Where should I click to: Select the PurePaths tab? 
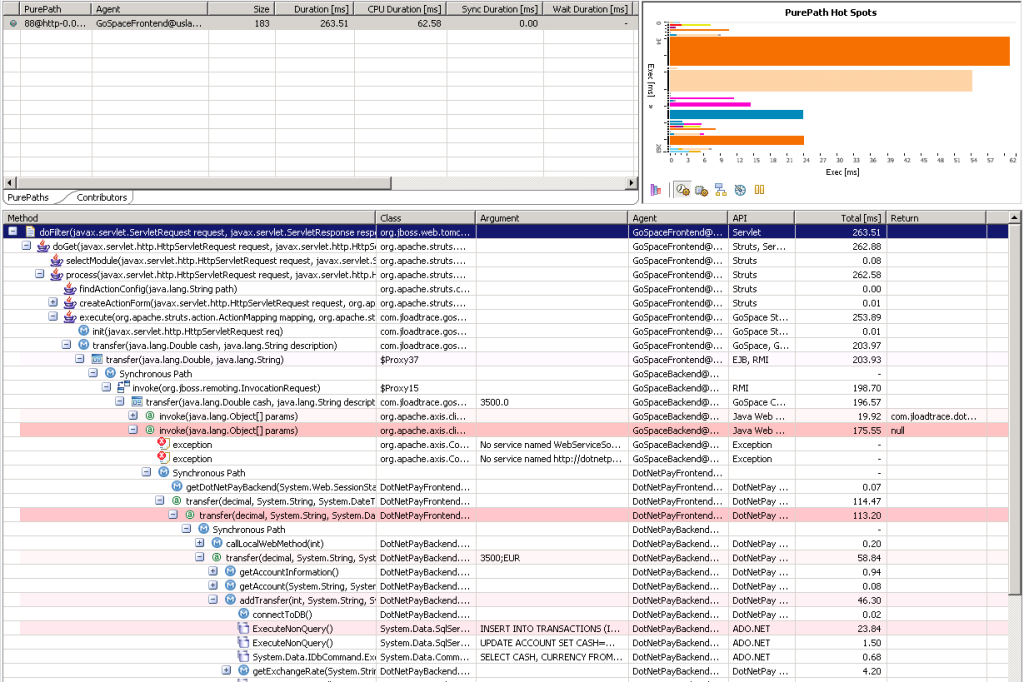point(27,198)
